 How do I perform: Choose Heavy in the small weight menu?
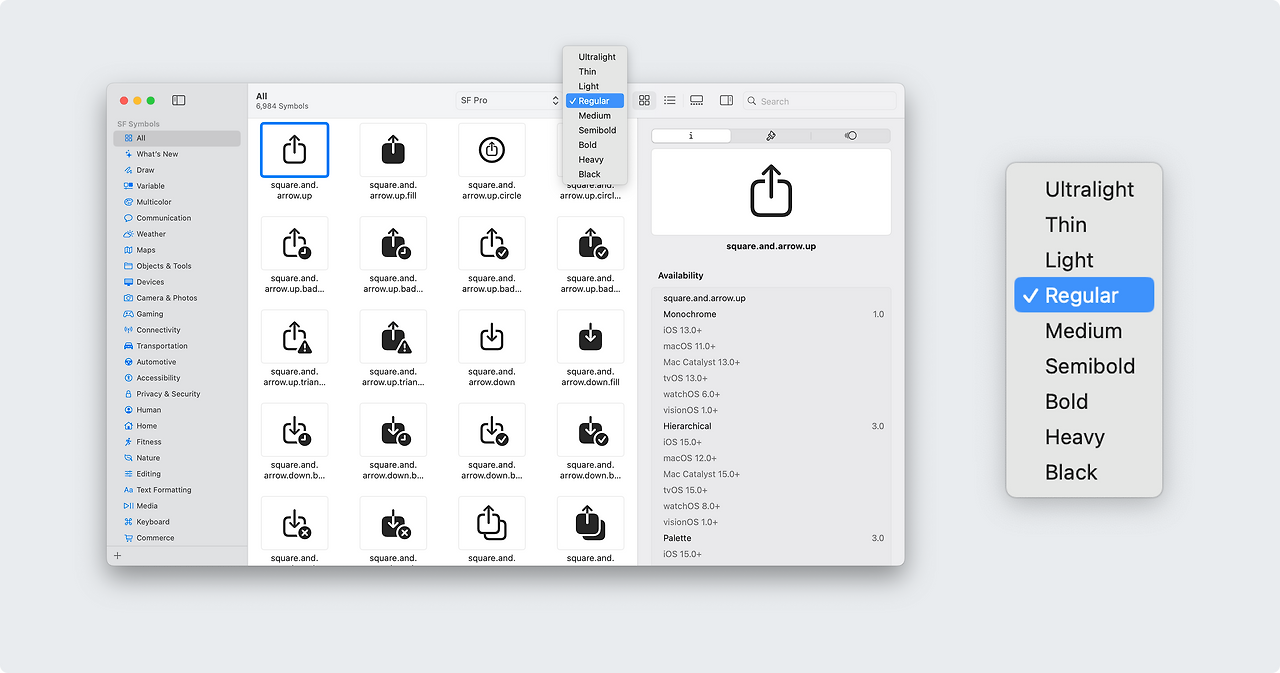click(x=595, y=159)
